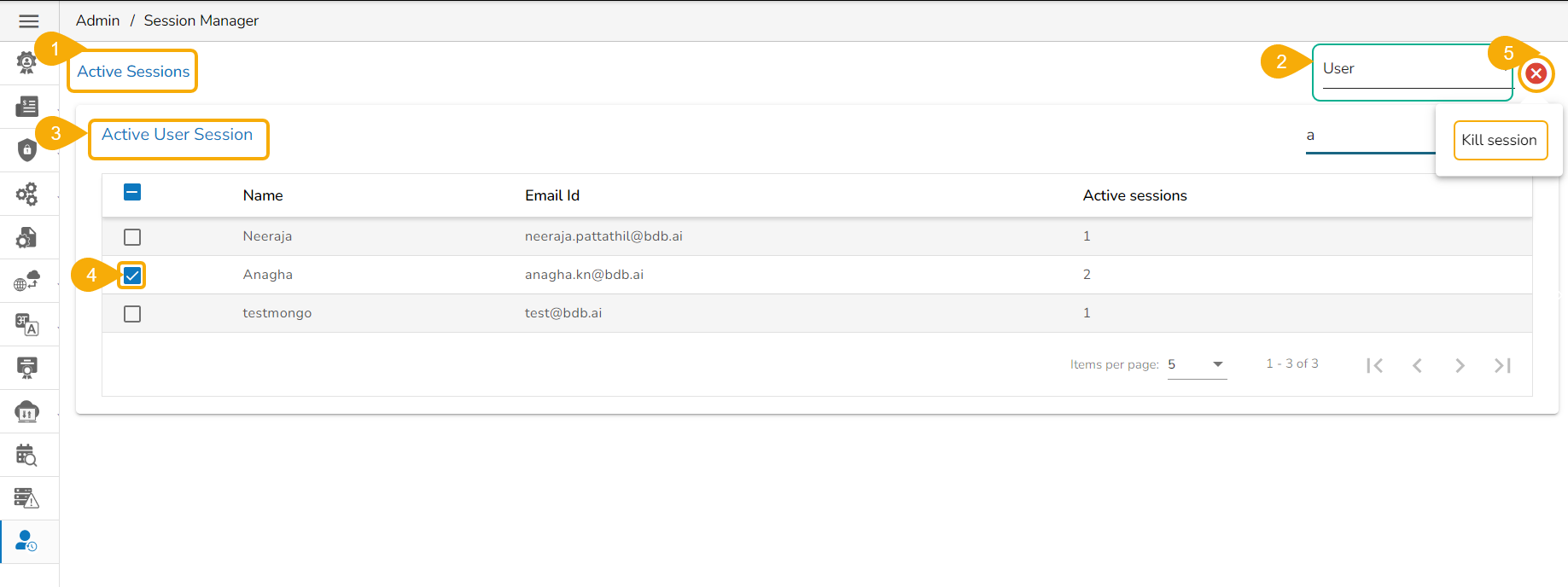This screenshot has height=587, width=1568.
Task: Jump to the last page arrow
Action: point(1502,366)
